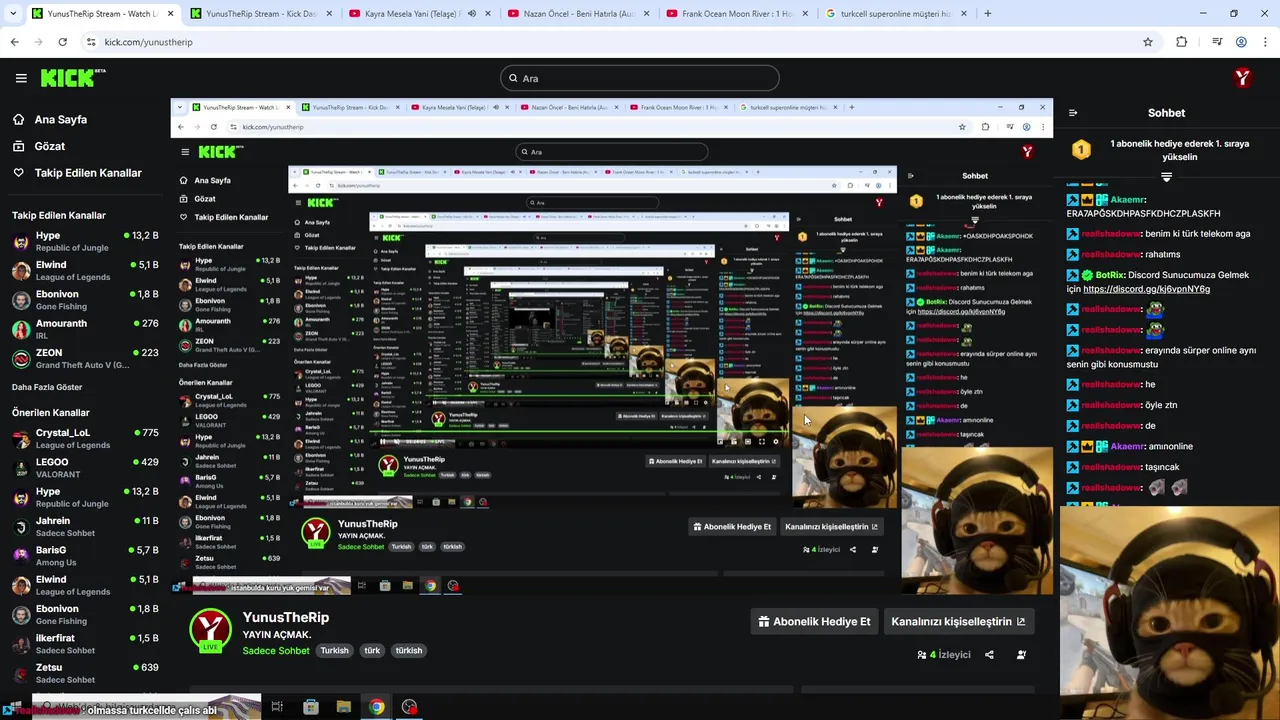
Task: Click the user icon beside share
Action: 1021,655
